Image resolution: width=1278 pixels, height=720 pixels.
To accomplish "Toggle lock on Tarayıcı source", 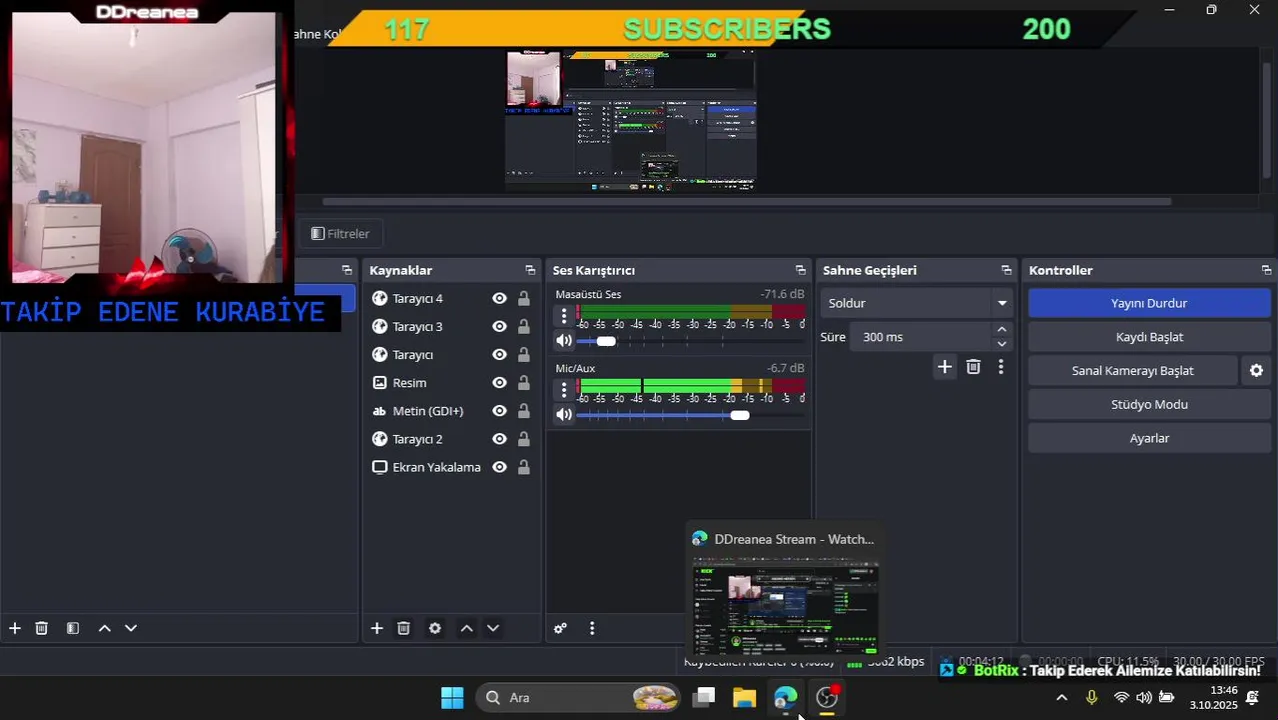I will point(523,354).
